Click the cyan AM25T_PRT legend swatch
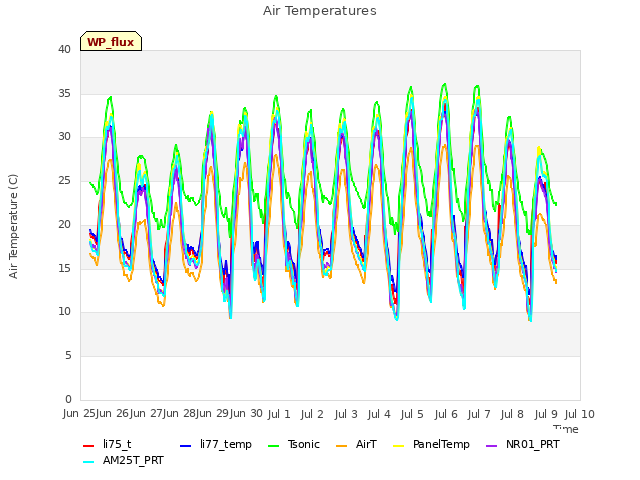Screen dimensions: 640x480 [89, 462]
